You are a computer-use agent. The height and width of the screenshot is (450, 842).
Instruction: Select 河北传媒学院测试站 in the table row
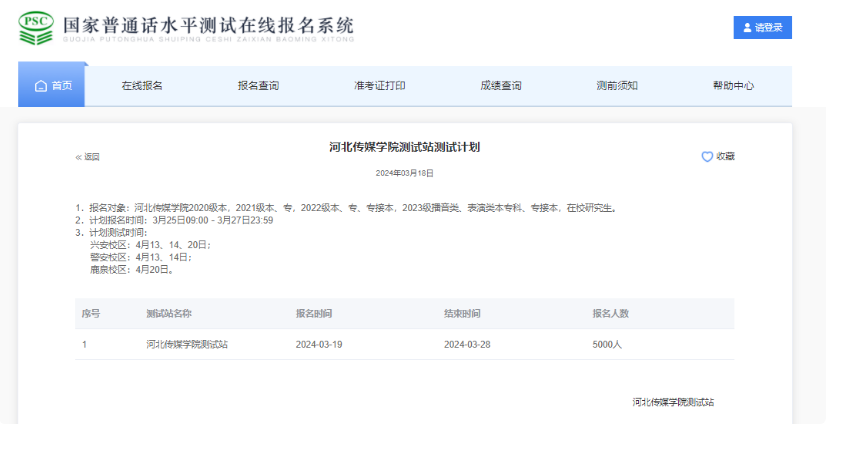click(187, 345)
